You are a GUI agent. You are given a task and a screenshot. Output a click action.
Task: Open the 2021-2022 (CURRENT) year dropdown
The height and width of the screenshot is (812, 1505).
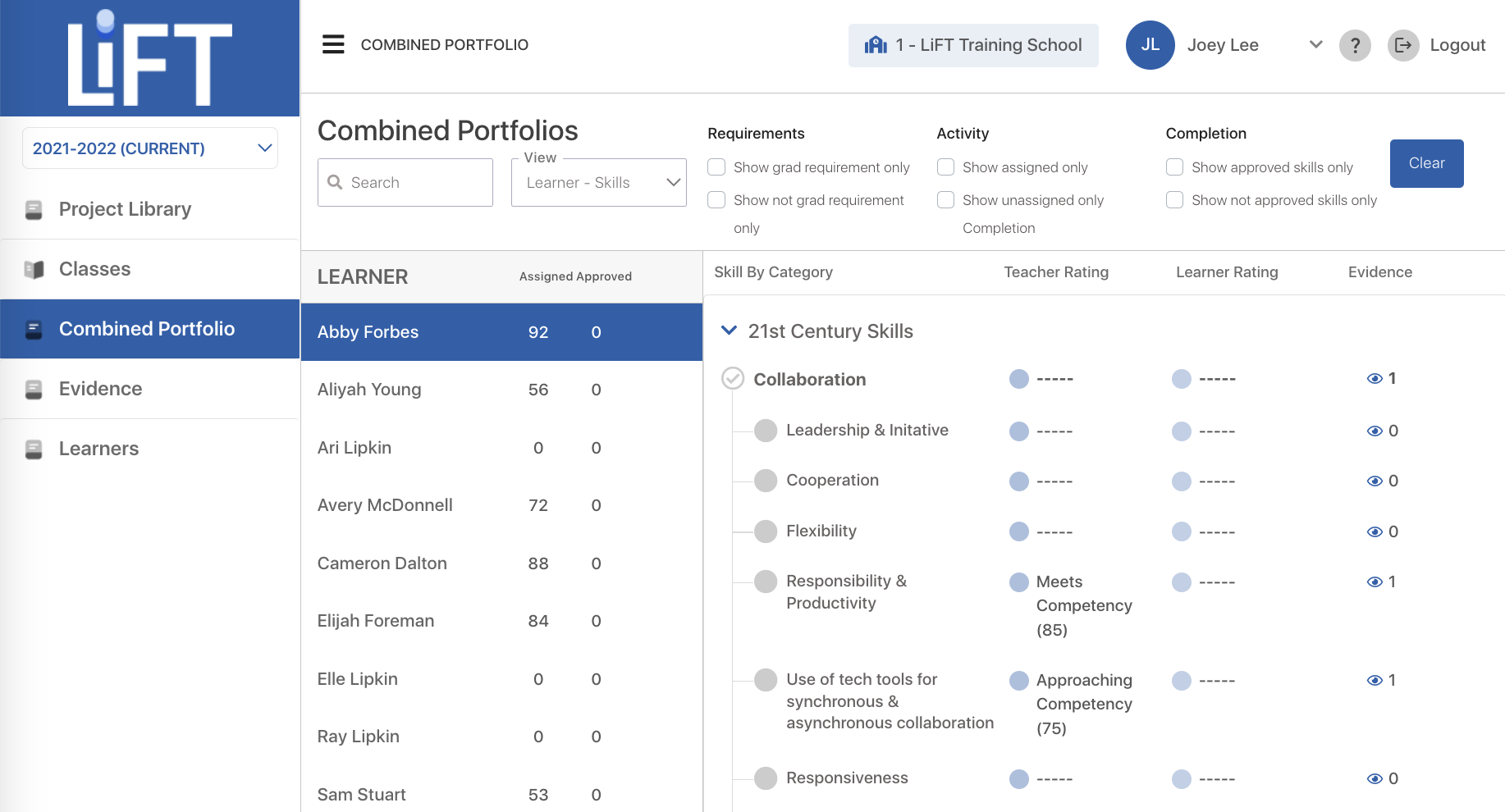click(150, 148)
